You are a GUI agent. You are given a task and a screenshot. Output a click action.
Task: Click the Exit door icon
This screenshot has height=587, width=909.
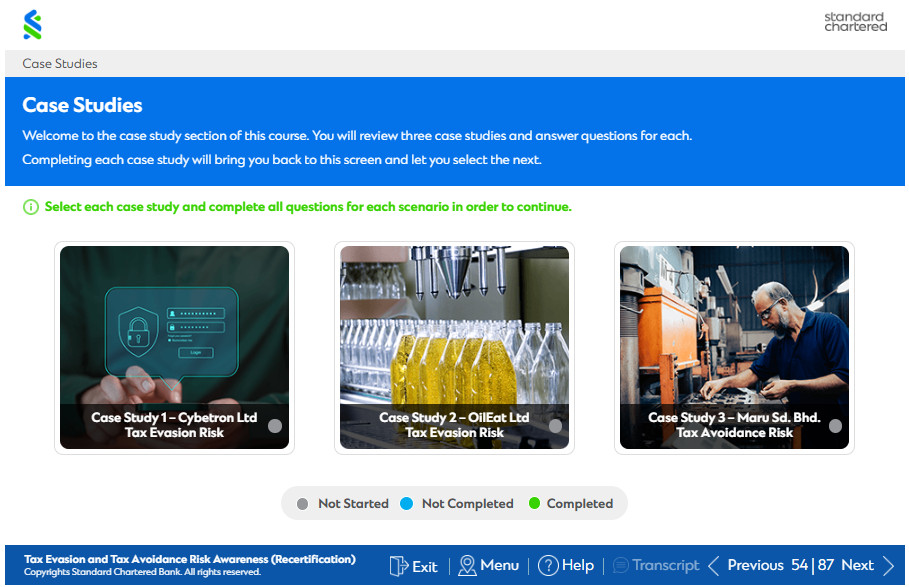click(399, 566)
